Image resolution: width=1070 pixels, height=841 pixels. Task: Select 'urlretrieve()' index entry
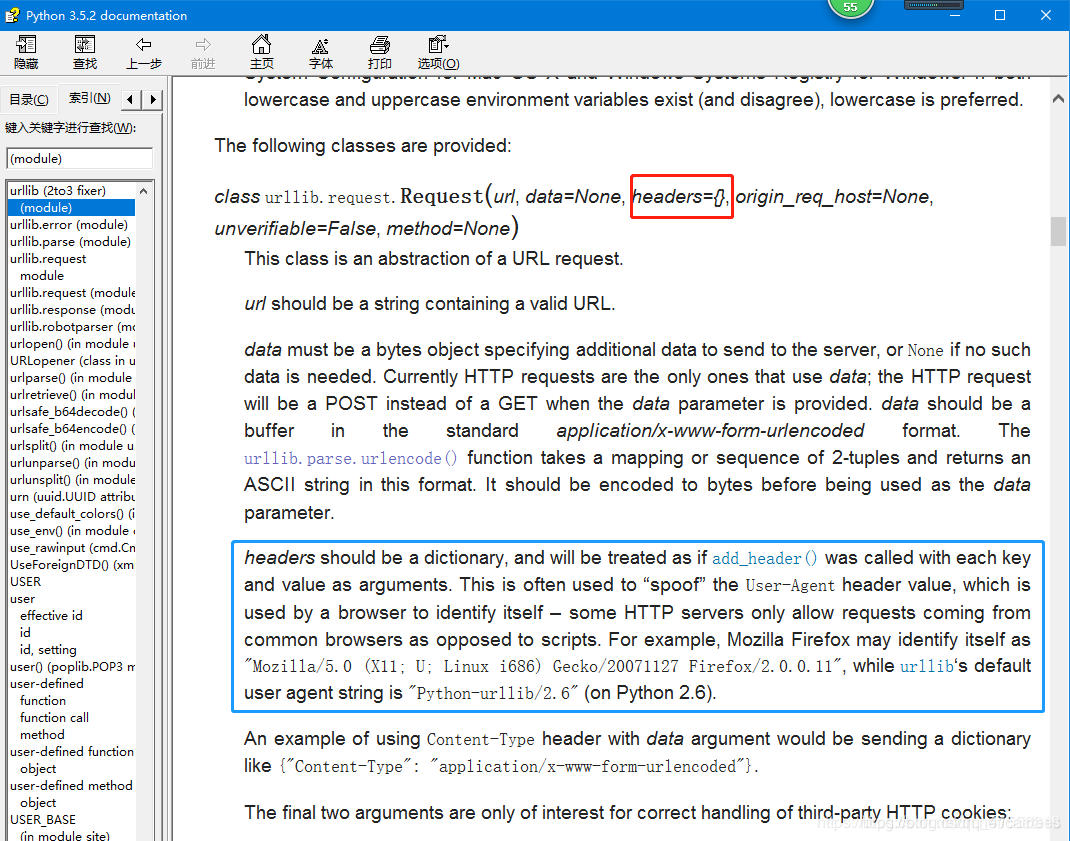pyautogui.click(x=72, y=395)
